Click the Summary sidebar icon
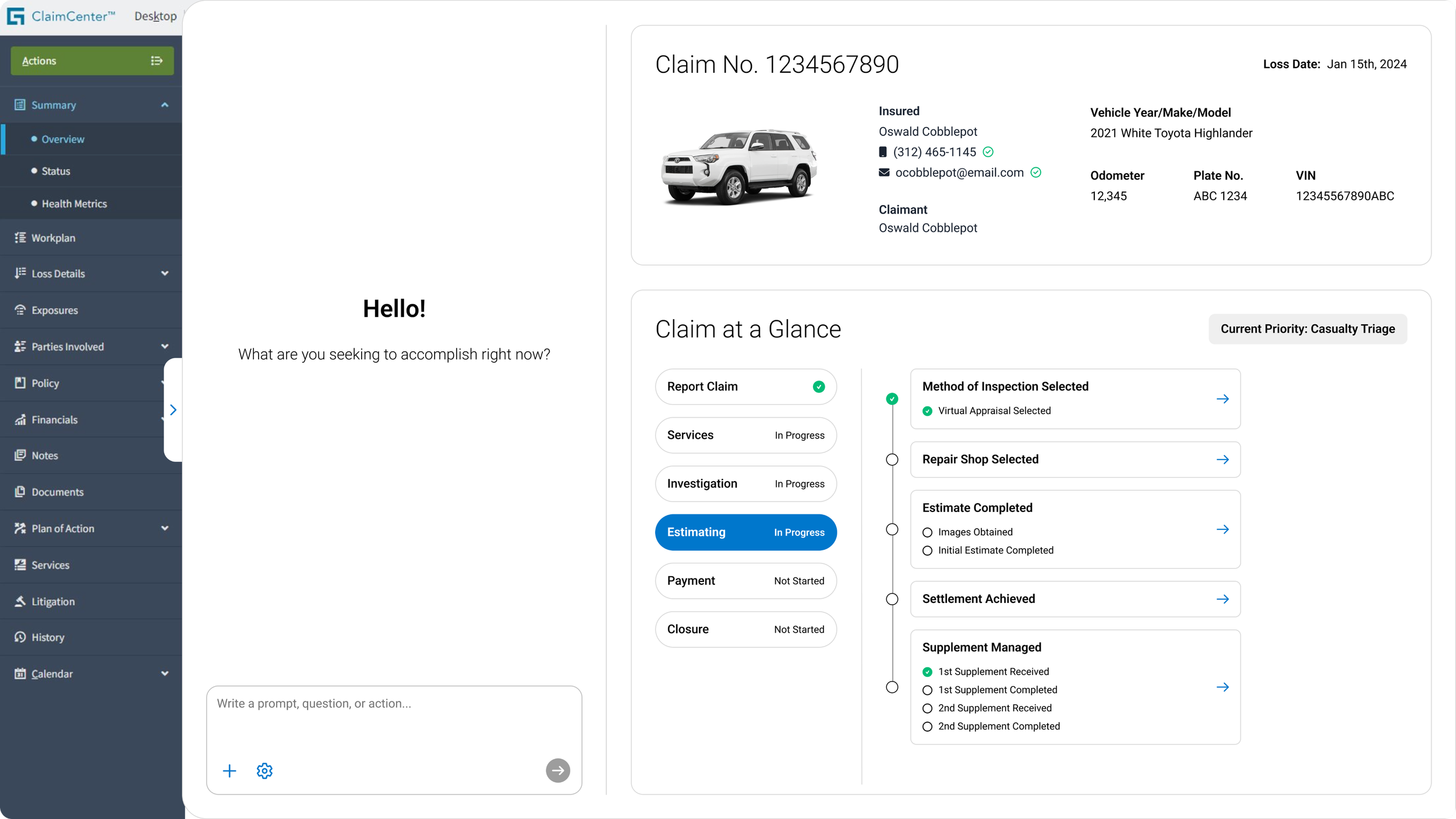This screenshot has width=1456, height=819. (20, 105)
